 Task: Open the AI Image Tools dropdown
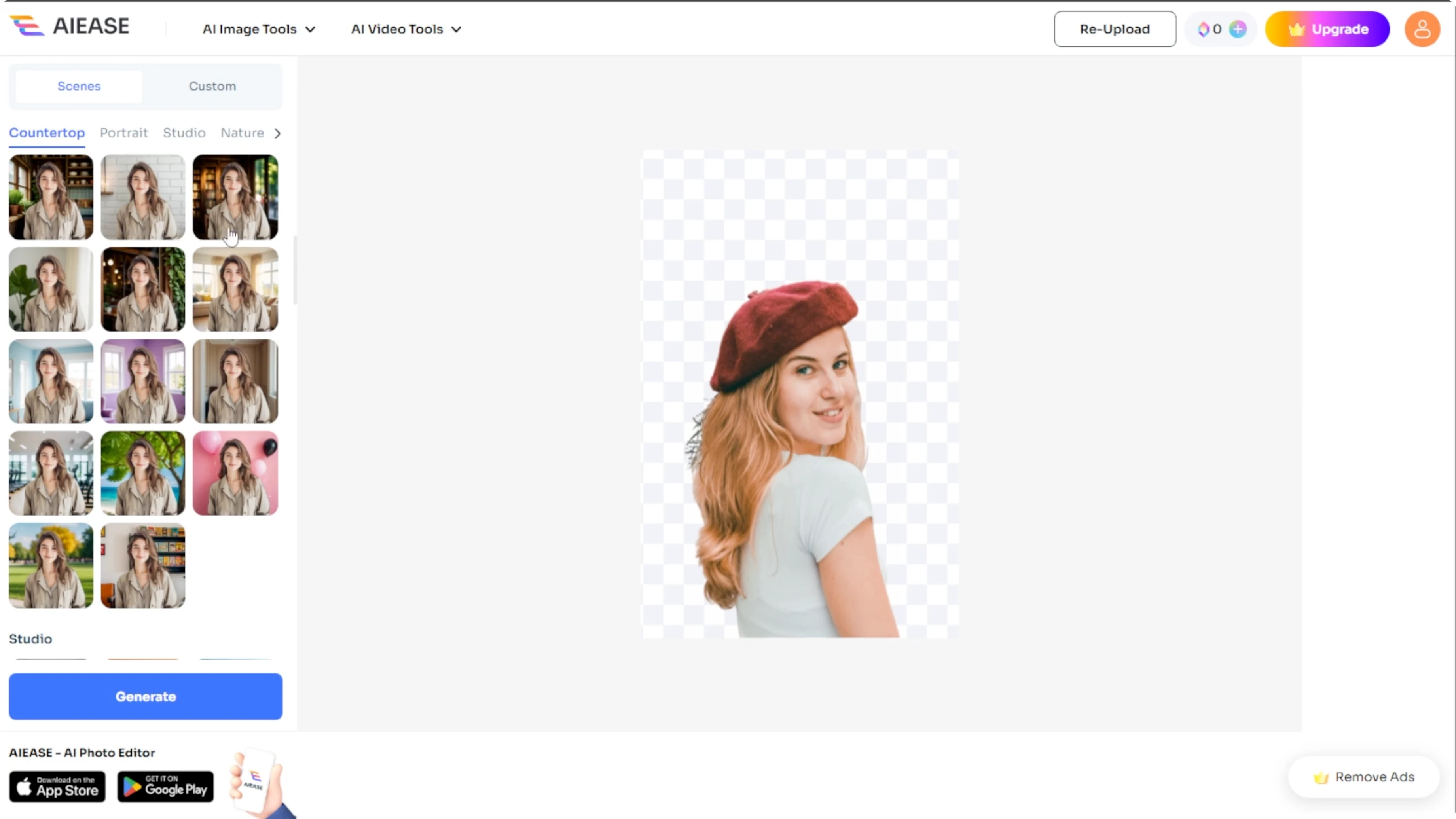259,29
